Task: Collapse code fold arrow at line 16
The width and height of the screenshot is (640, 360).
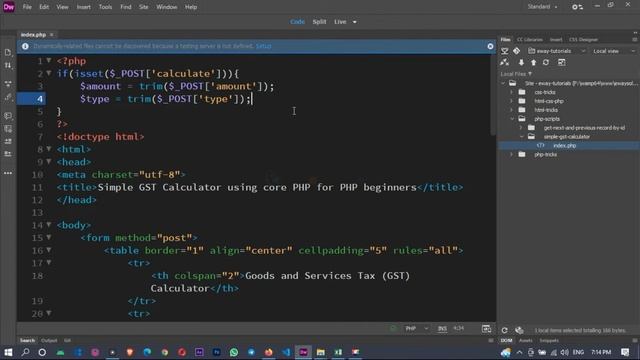Action: coord(49,250)
